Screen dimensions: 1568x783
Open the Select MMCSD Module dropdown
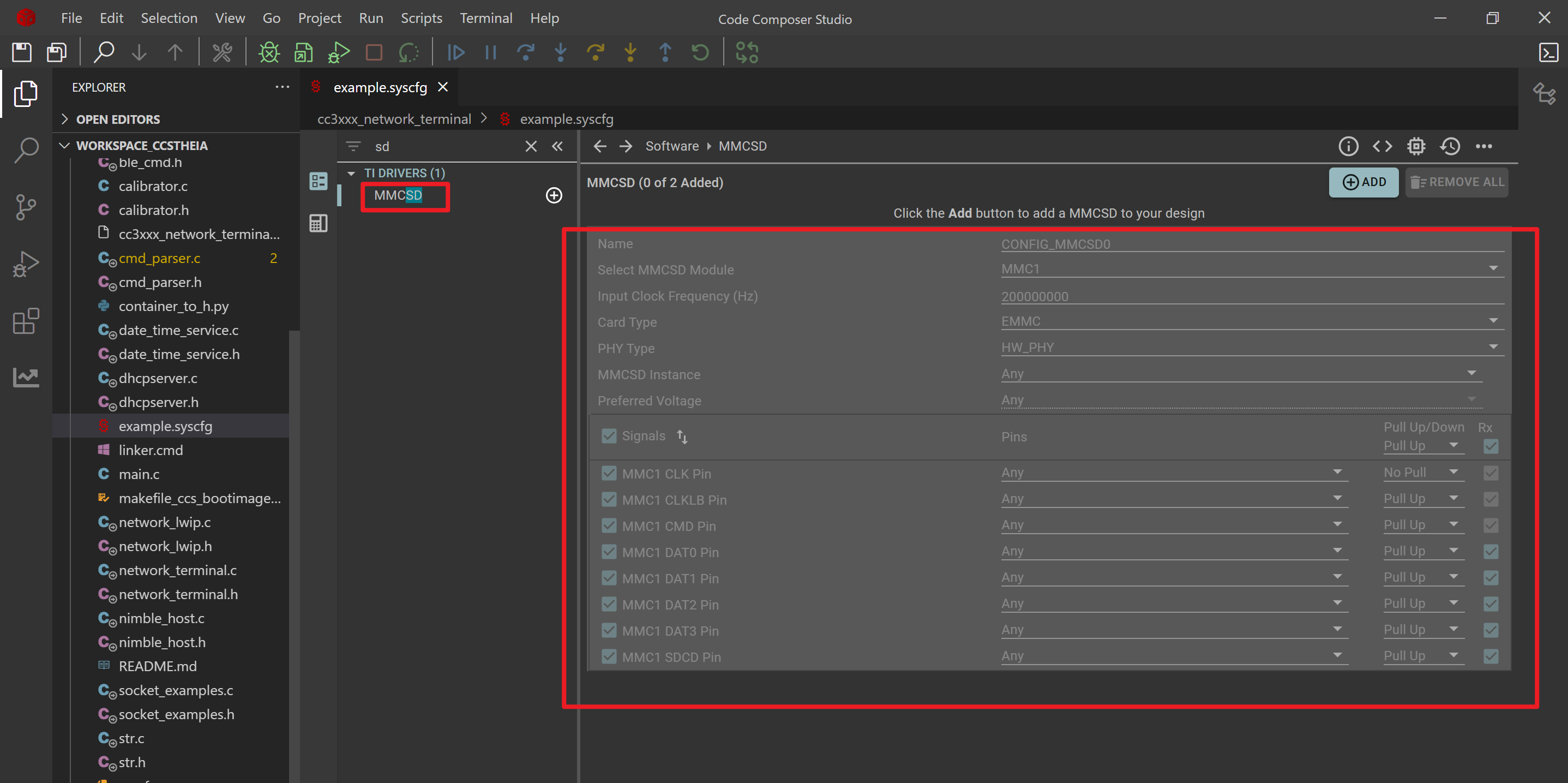tap(1253, 268)
